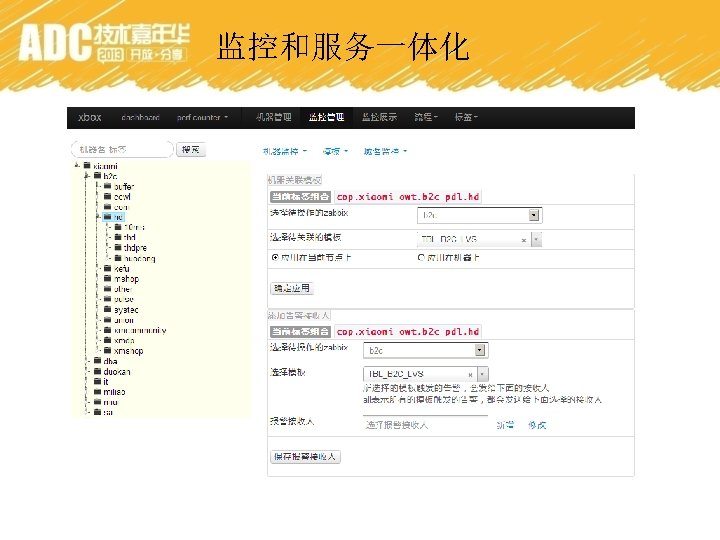This screenshot has width=720, height=540.
Task: Click the folder icon next to miui
Action: (x=97, y=402)
